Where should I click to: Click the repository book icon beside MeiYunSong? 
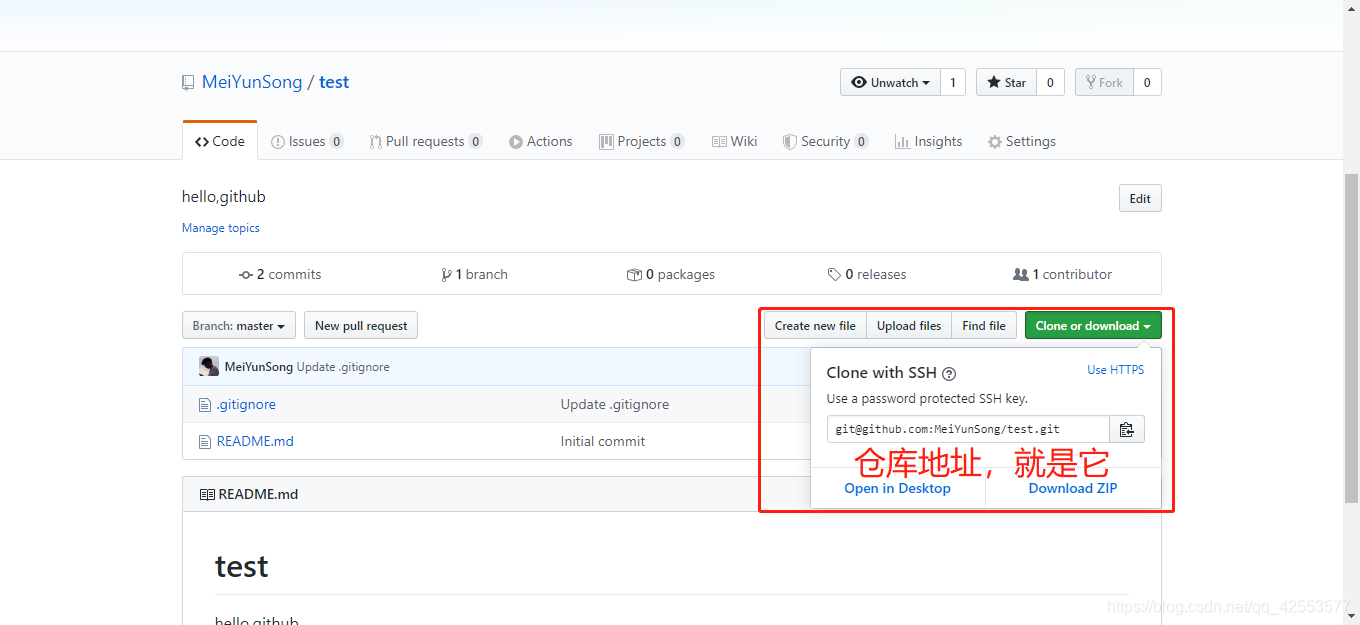pos(188,82)
